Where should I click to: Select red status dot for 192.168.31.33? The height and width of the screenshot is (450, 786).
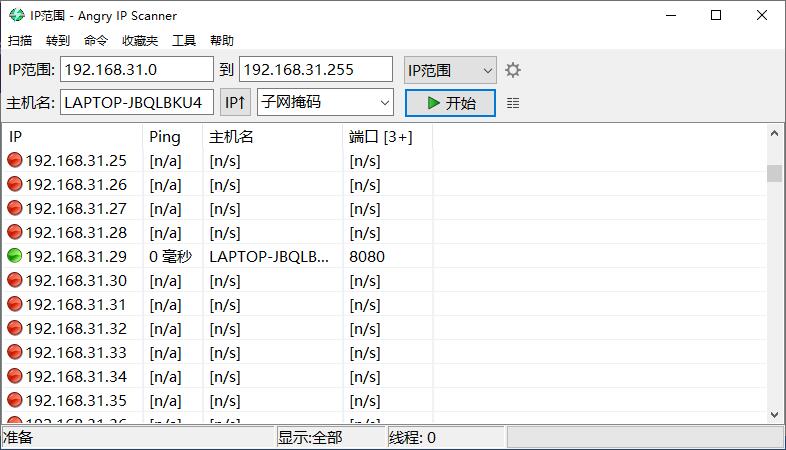click(15, 352)
